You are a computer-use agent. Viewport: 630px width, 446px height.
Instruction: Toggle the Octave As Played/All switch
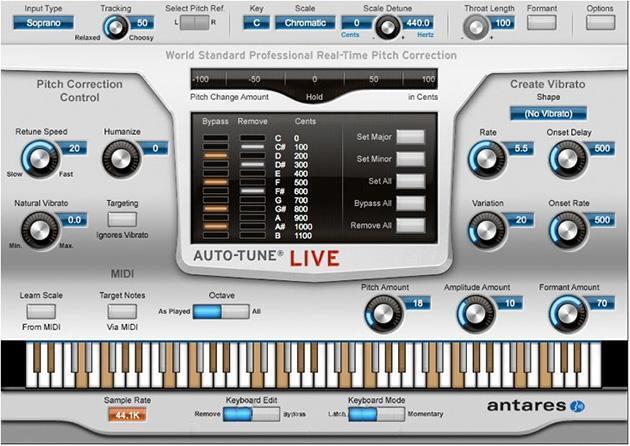[220, 312]
